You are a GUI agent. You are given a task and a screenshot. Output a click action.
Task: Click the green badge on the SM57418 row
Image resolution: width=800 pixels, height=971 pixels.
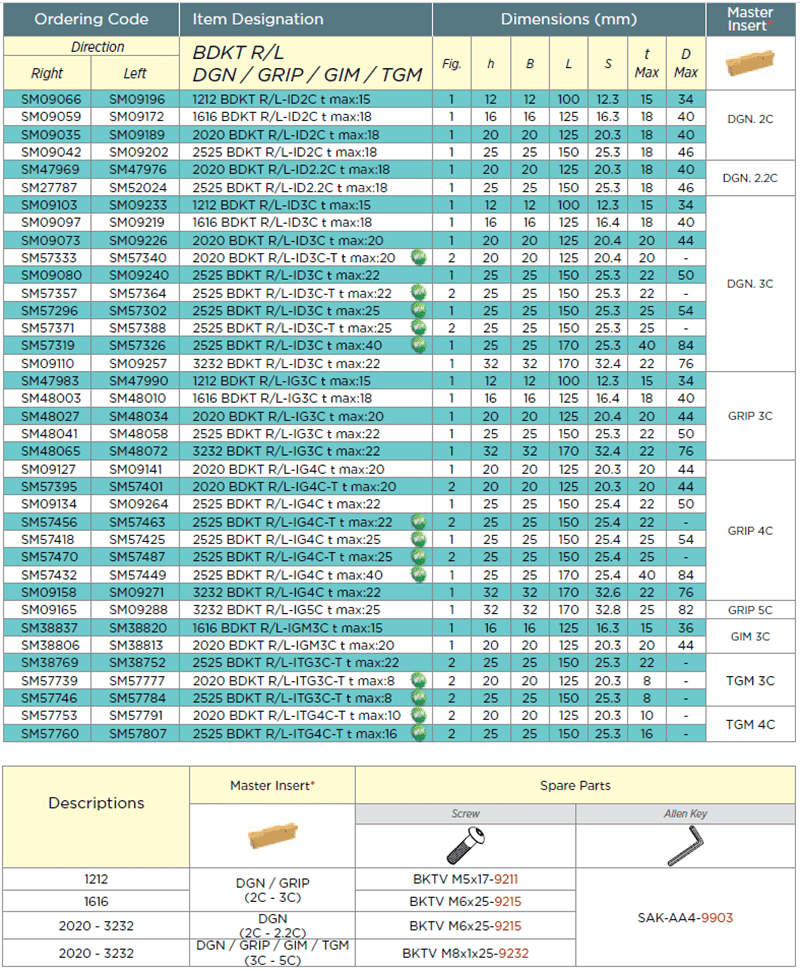click(419, 539)
